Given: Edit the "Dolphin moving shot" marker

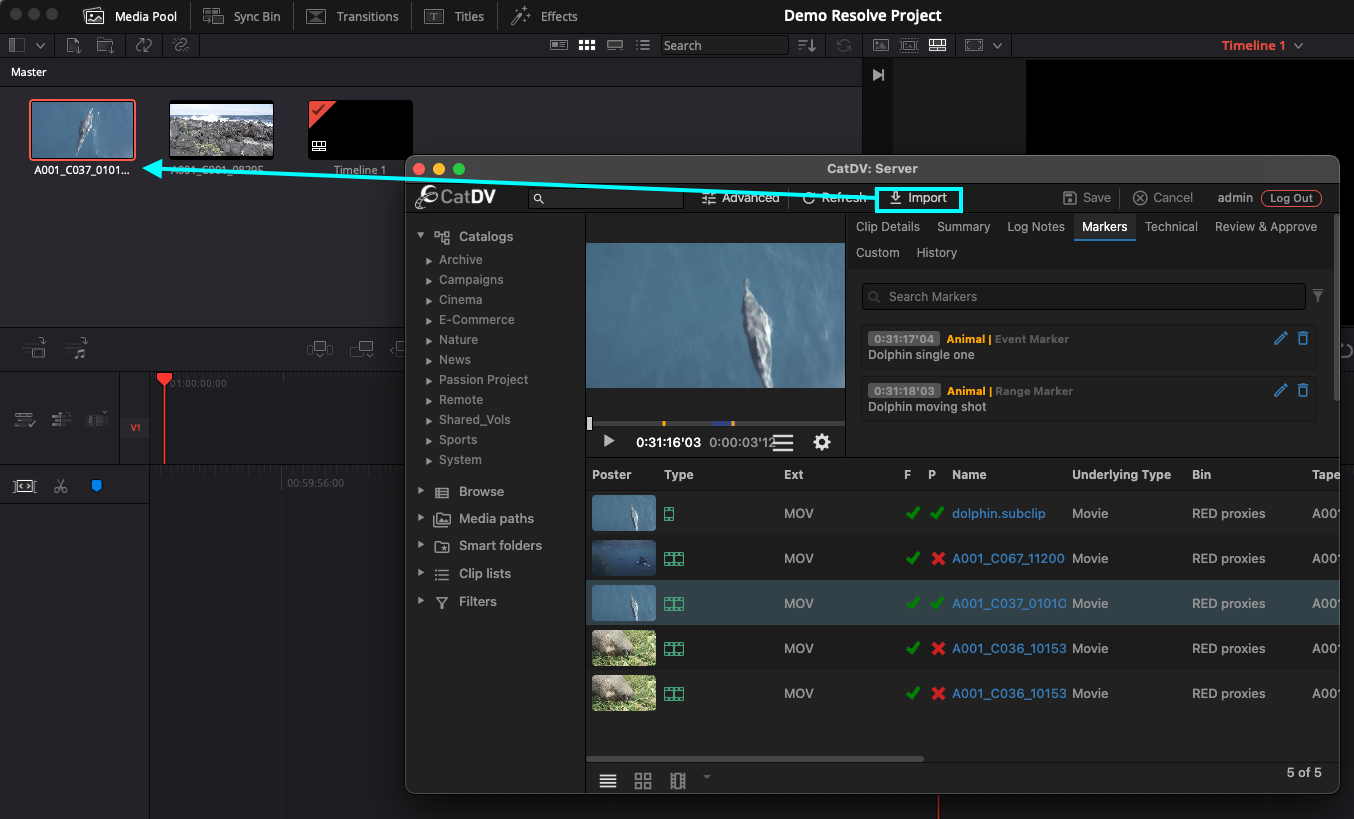Looking at the screenshot, I should 1280,391.
